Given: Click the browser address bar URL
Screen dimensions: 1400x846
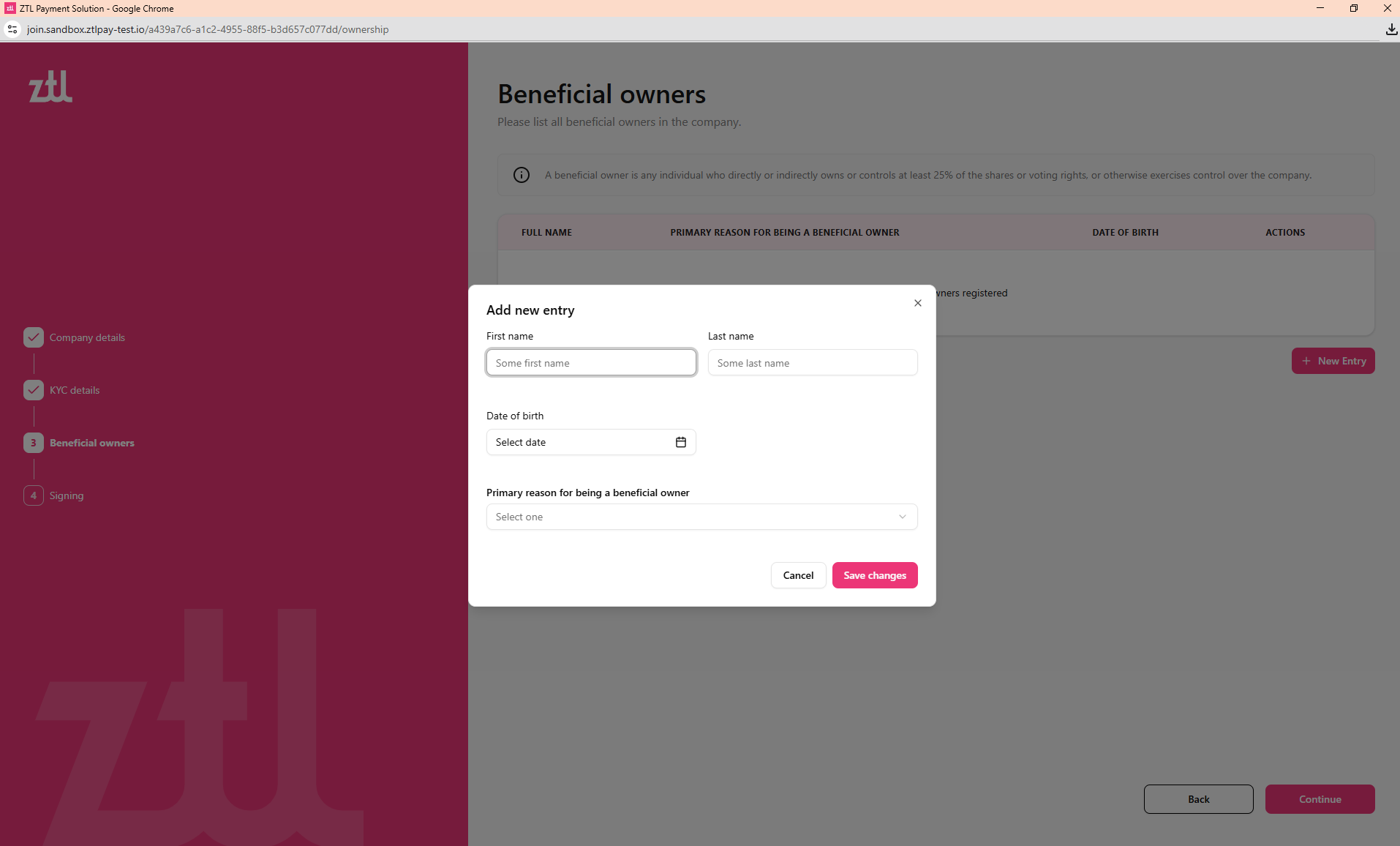Looking at the screenshot, I should [208, 29].
